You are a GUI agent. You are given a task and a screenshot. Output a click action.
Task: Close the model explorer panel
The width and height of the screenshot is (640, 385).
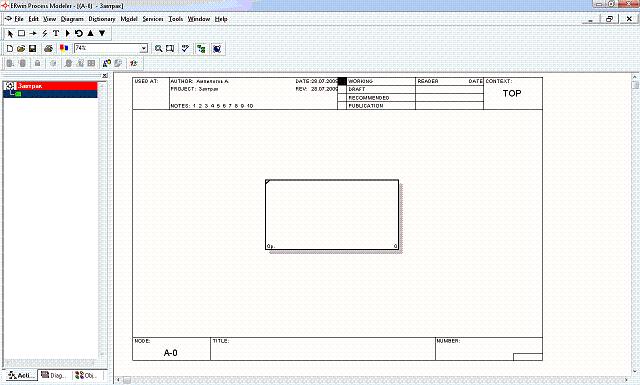[x=104, y=76]
